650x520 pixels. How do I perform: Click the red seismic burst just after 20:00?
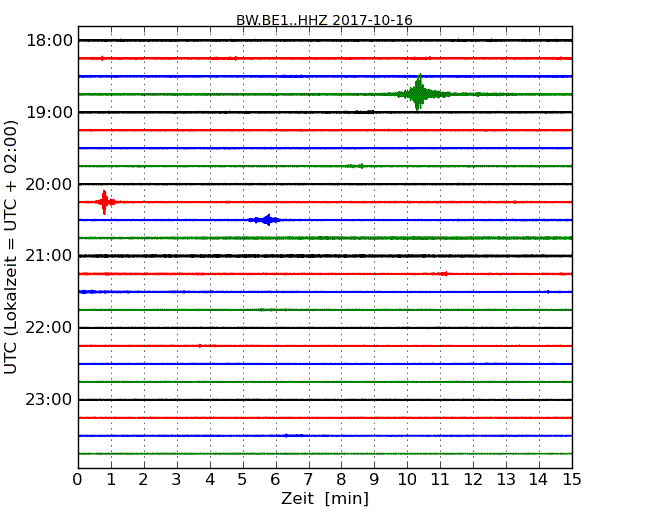click(x=104, y=202)
